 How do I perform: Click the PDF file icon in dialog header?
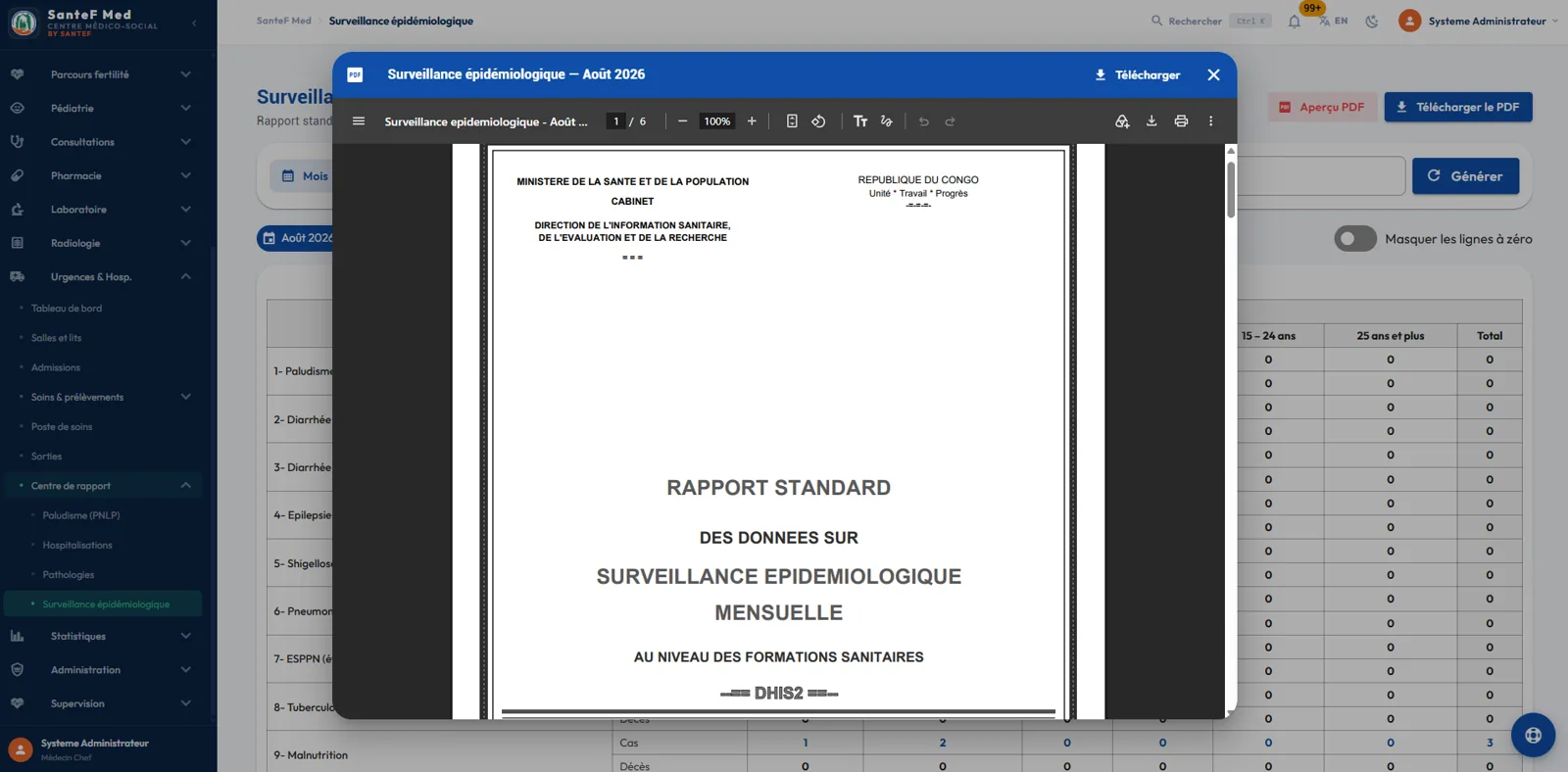[355, 74]
